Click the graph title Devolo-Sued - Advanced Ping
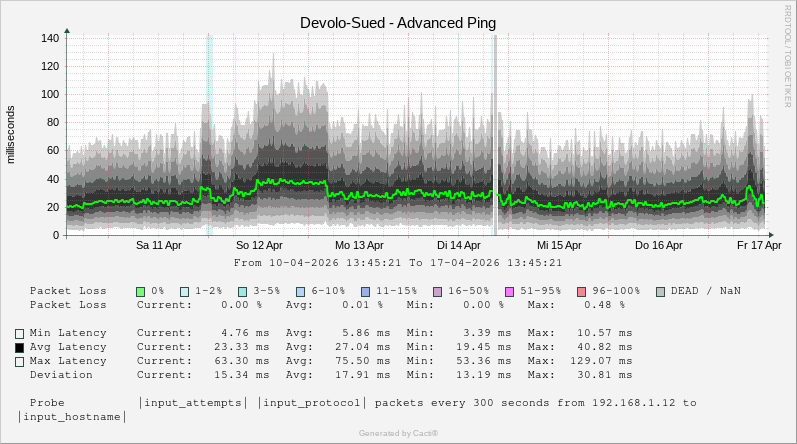This screenshot has width=797, height=444. click(x=398, y=22)
